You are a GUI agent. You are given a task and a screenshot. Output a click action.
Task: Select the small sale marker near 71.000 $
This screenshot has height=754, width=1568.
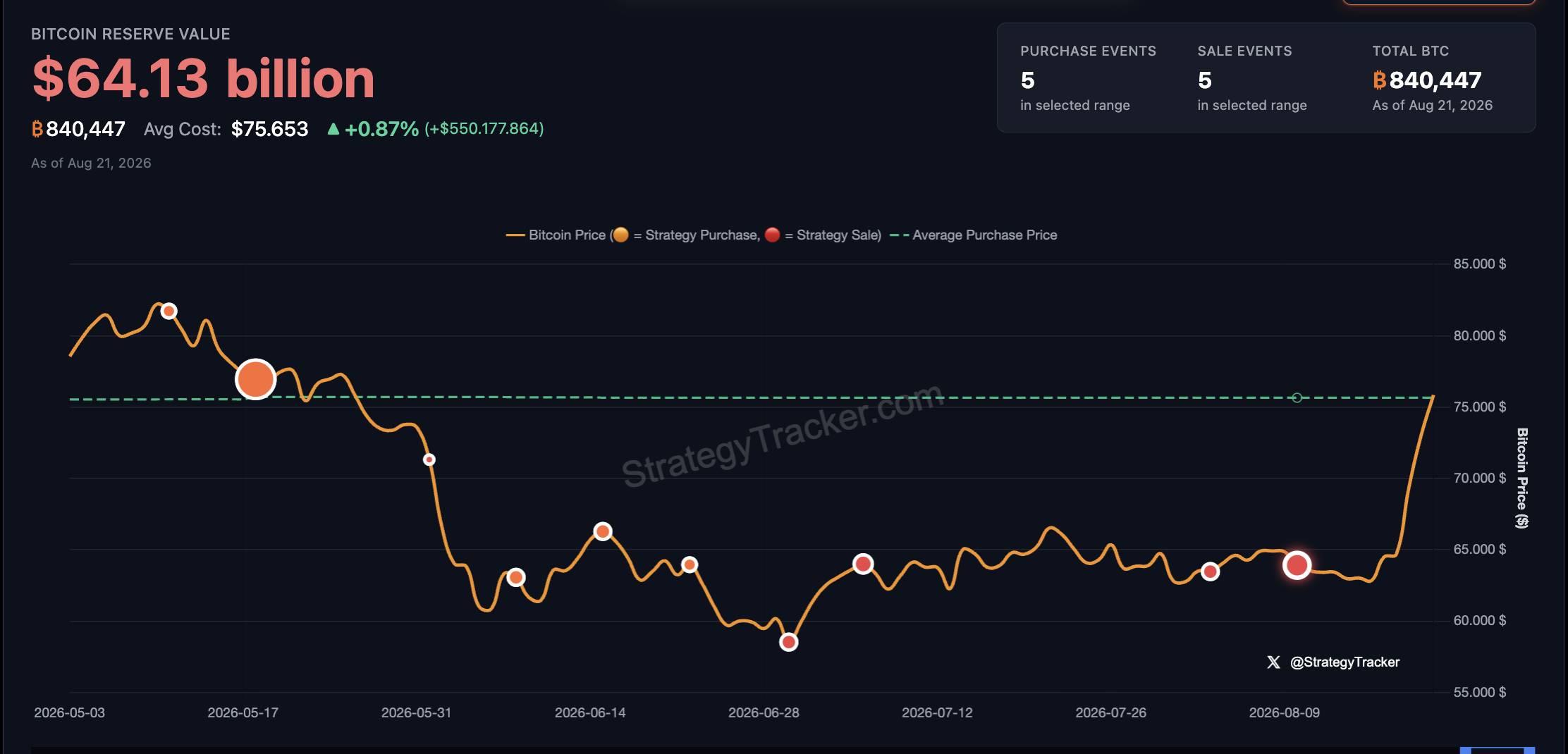click(429, 459)
